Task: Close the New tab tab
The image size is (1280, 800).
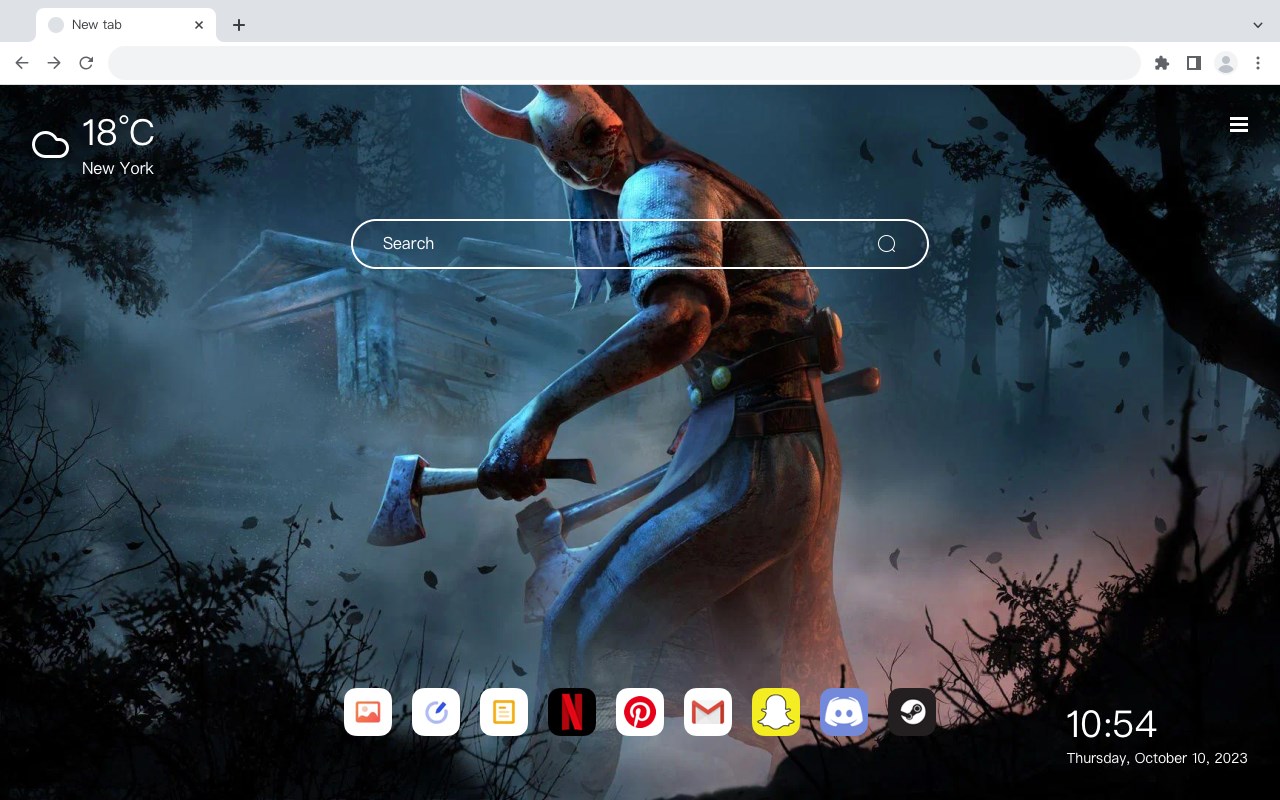Action: [199, 25]
